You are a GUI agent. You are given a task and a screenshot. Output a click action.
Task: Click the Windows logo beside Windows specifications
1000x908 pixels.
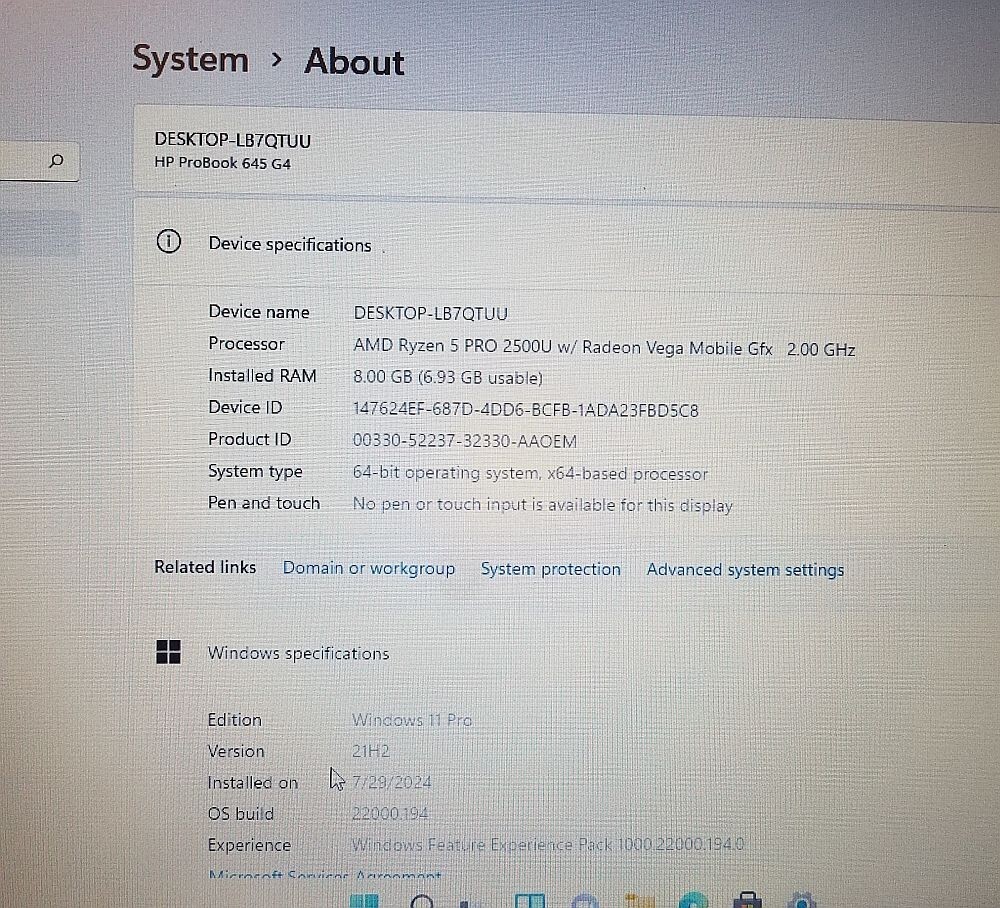tap(168, 652)
